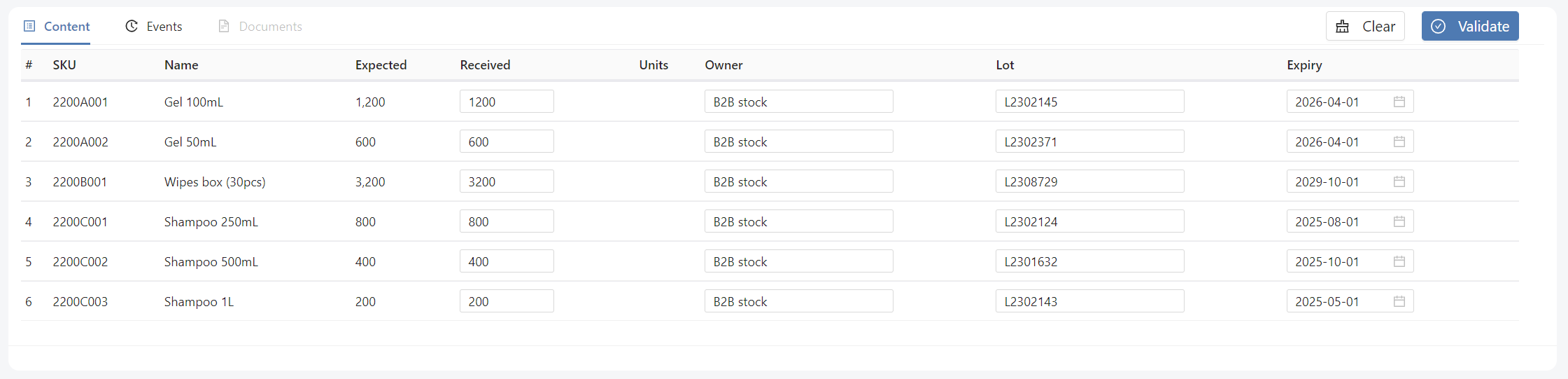Click the Clear button

click(1364, 27)
